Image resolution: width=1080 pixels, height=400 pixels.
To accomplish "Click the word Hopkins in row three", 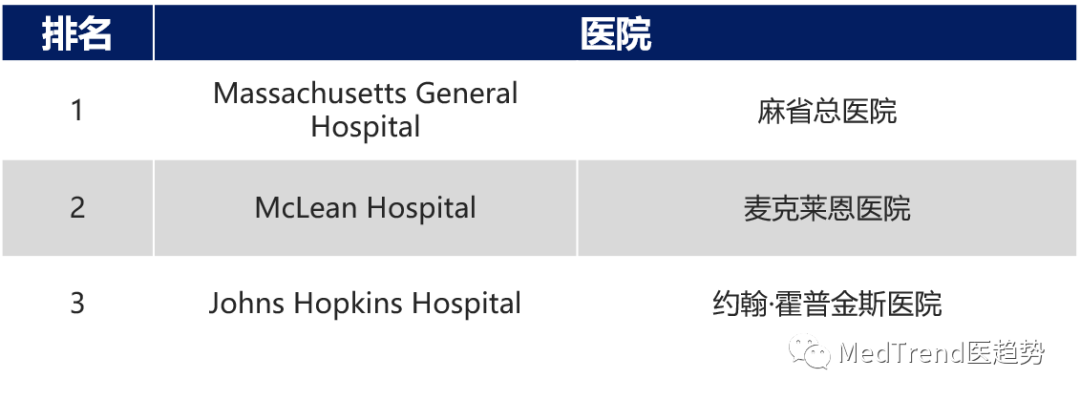I will pyautogui.click(x=347, y=303).
